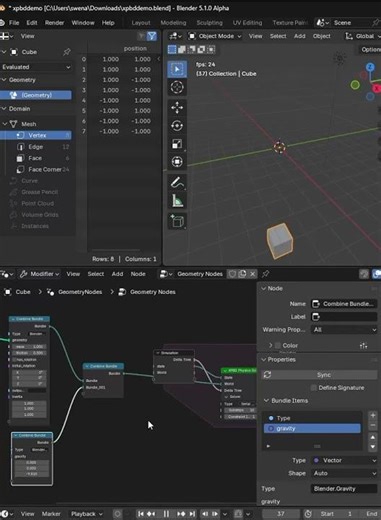
Task: Select the Move tool
Action: pyautogui.click(x=177, y=108)
